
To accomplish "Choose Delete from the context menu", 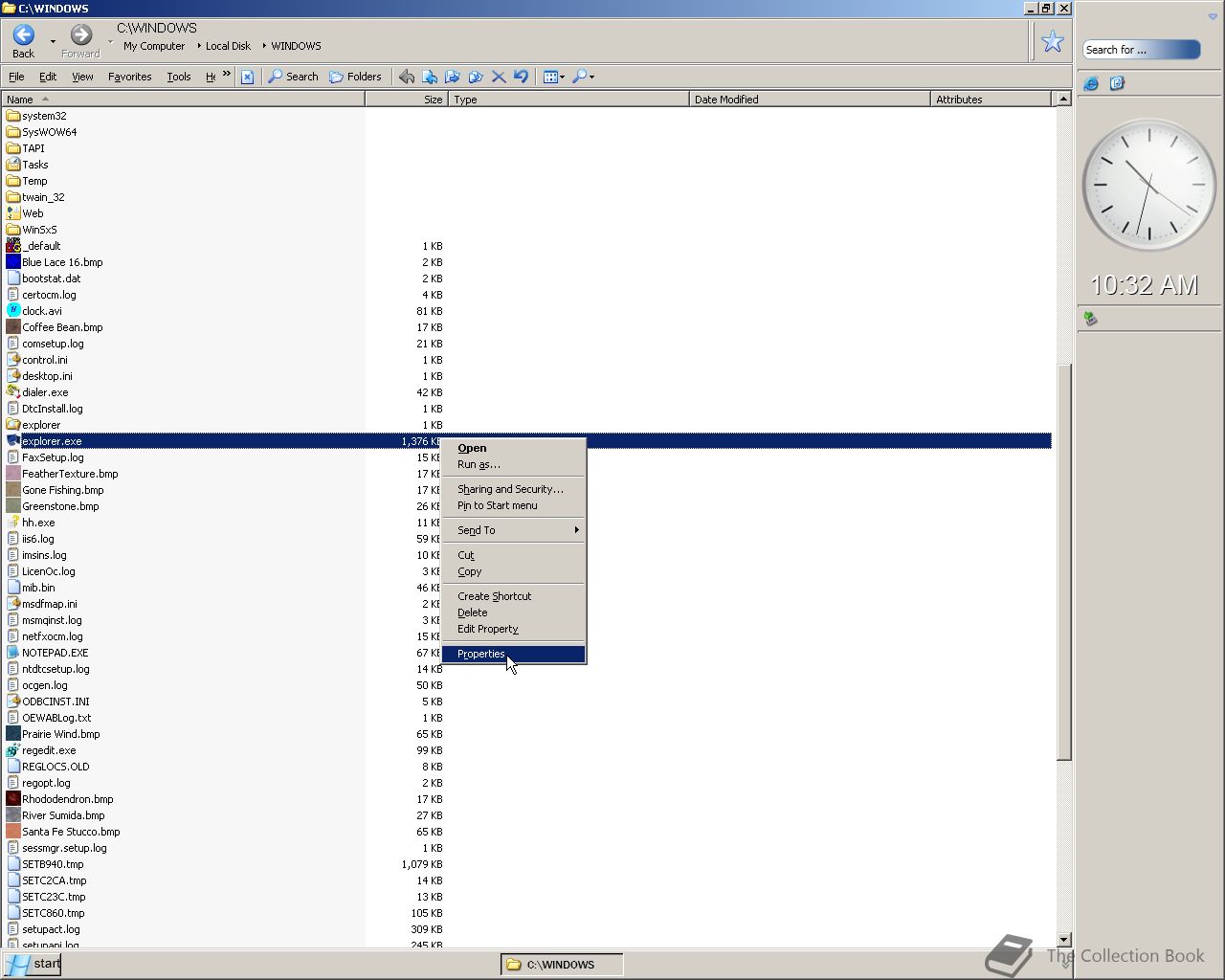I will [514, 612].
